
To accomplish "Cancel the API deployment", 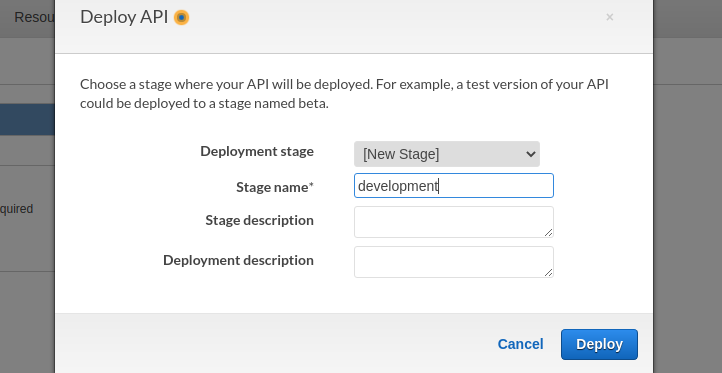I will pyautogui.click(x=520, y=344).
